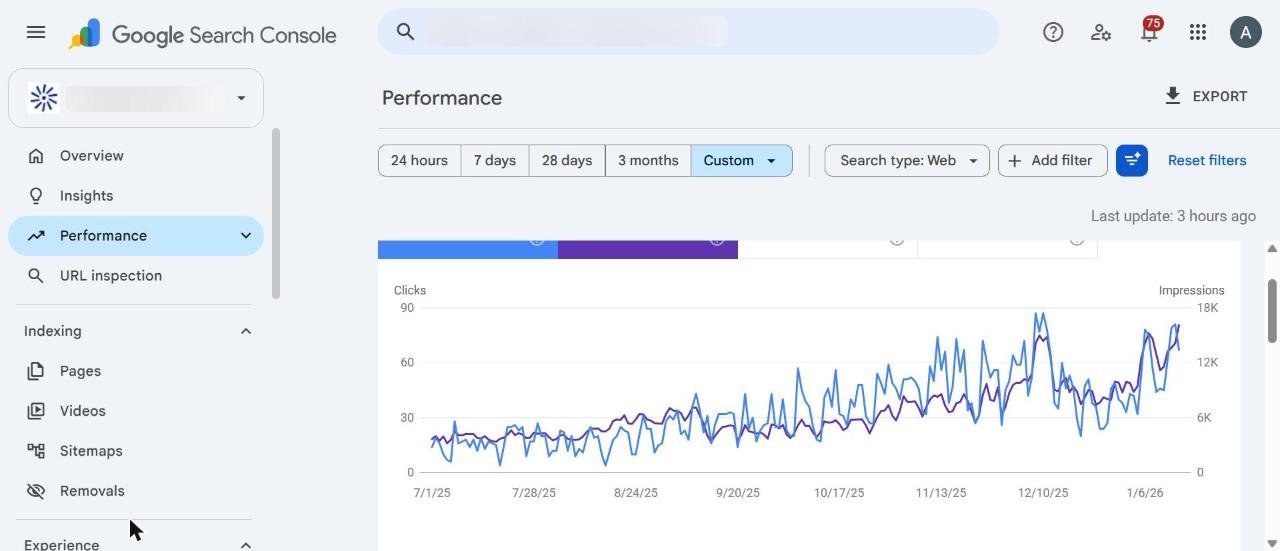Open the Videos indexing report
Viewport: 1280px width, 551px height.
136,411
